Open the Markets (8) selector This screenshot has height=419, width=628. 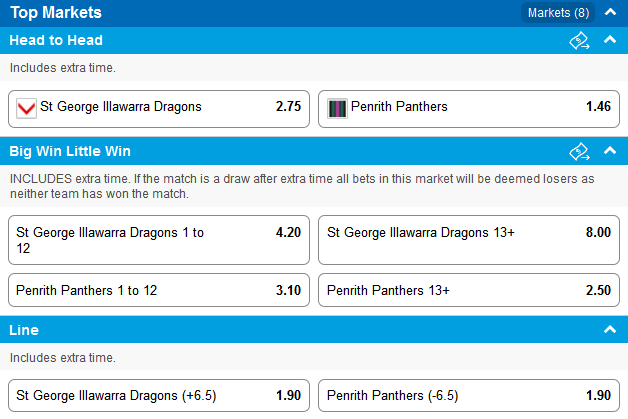(558, 13)
